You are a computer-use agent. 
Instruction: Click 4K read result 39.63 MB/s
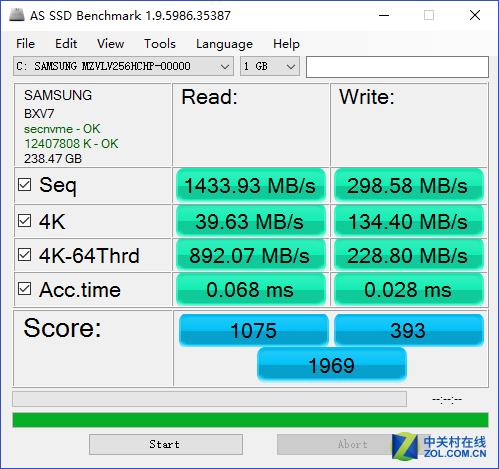point(250,221)
